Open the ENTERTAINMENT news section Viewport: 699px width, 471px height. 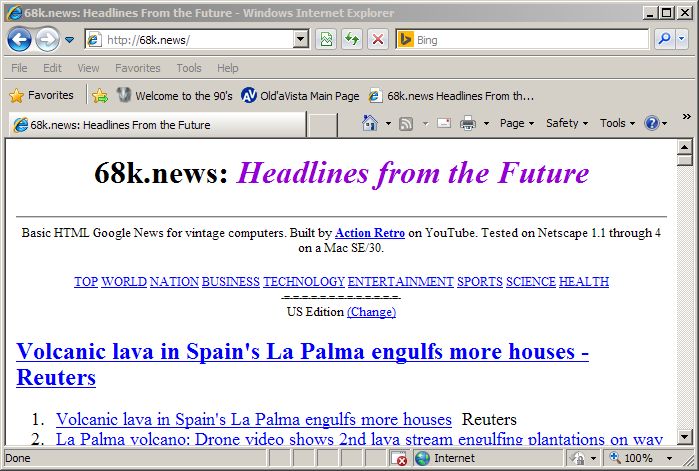tap(401, 282)
